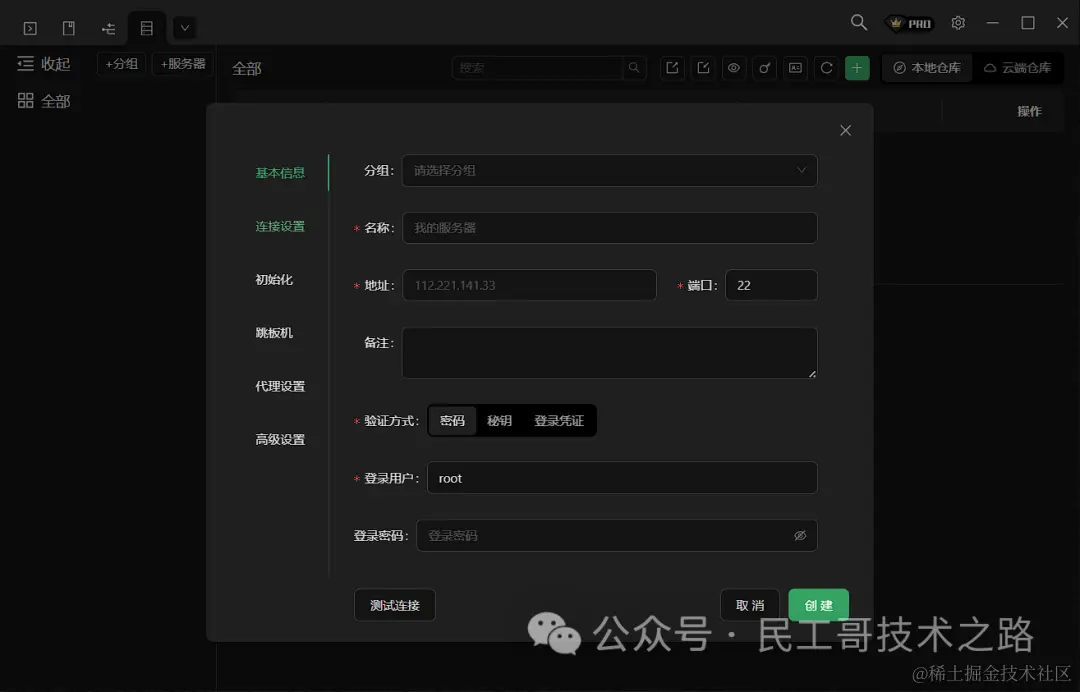
Task: Toggle the eye icon in the repository toolbar
Action: 734,68
